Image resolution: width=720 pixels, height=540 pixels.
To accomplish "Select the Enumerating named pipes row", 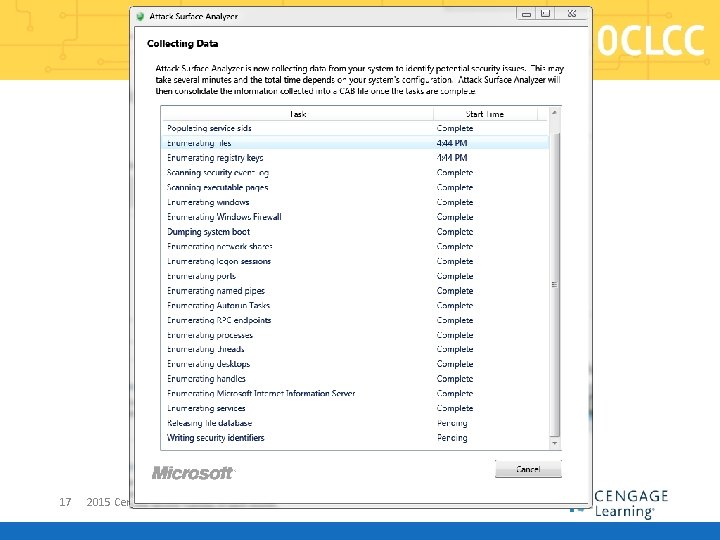I will point(355,290).
